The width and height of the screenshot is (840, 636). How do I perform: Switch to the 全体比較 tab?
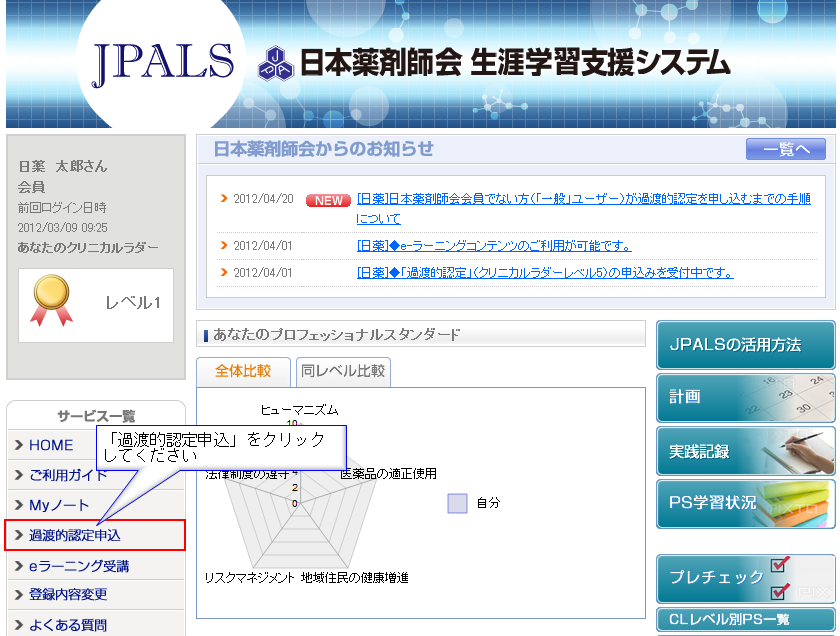click(243, 371)
